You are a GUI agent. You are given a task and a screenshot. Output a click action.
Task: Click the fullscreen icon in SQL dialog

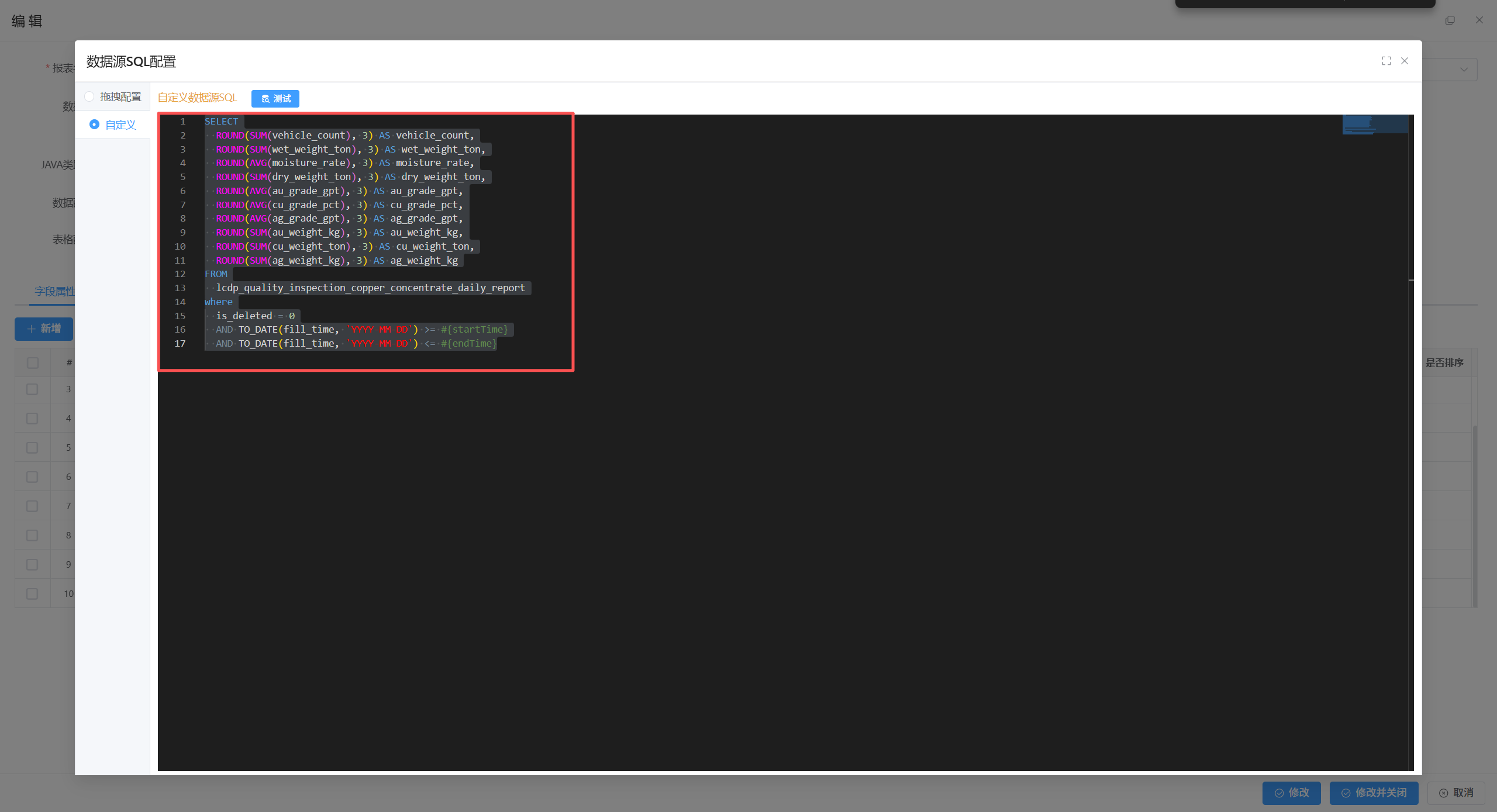(1386, 61)
